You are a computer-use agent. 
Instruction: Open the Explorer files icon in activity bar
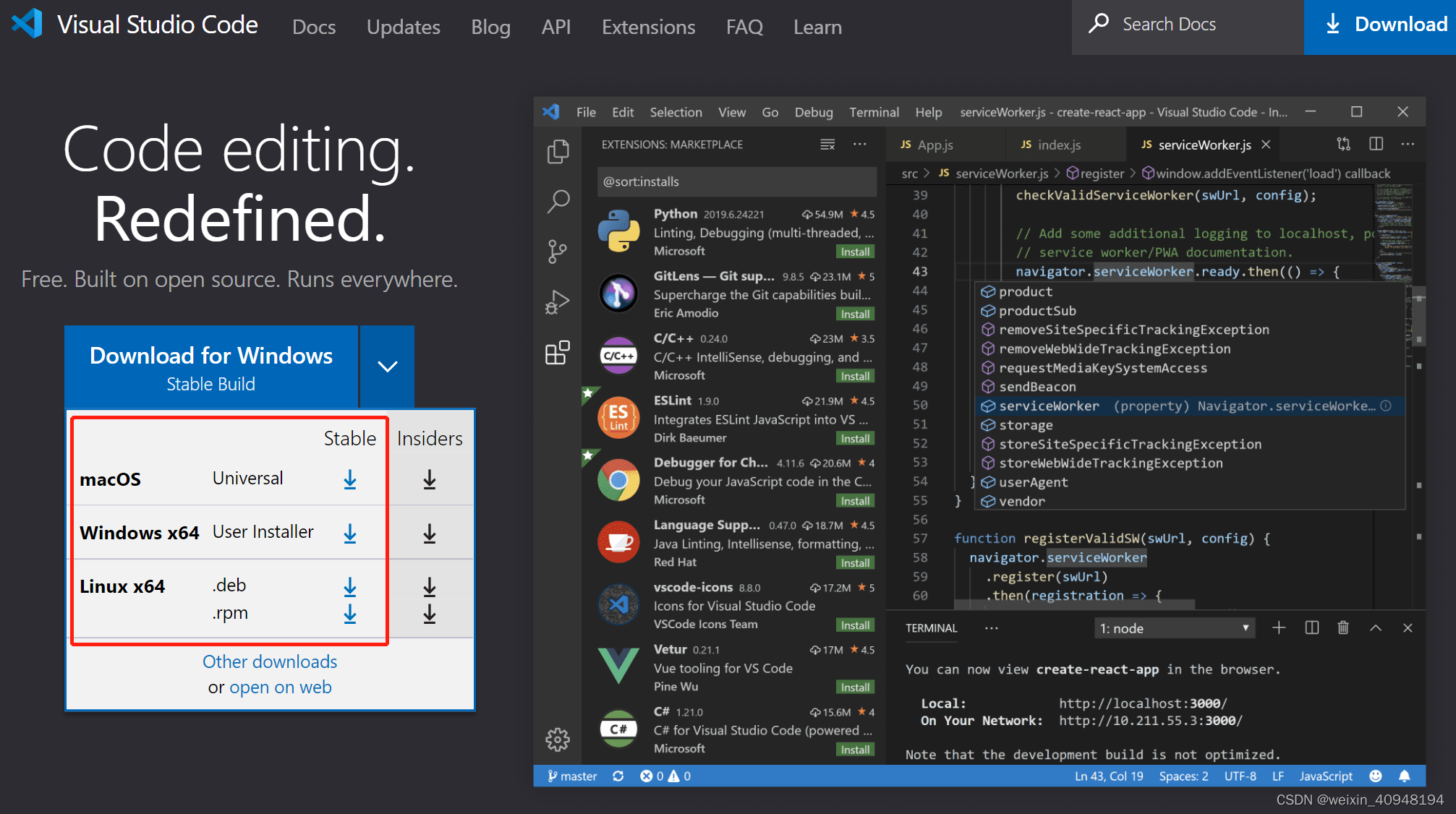[x=558, y=152]
